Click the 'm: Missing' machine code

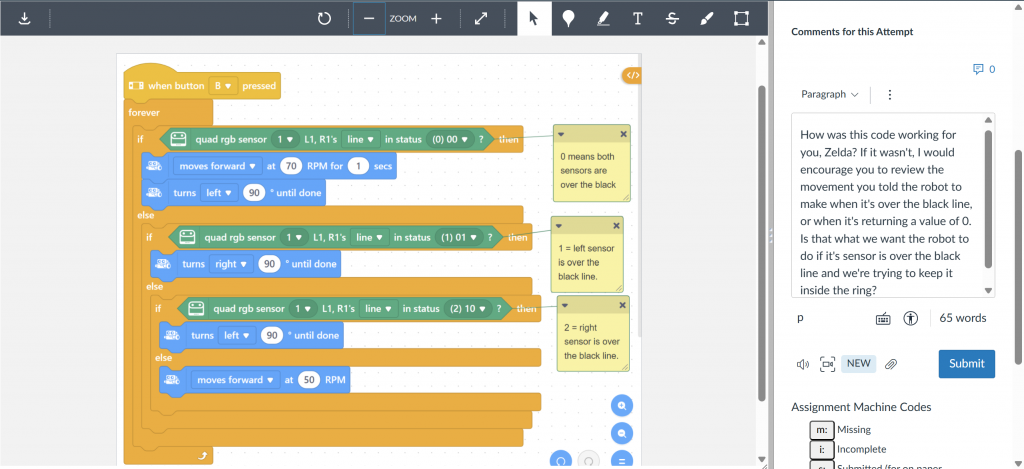(838, 430)
